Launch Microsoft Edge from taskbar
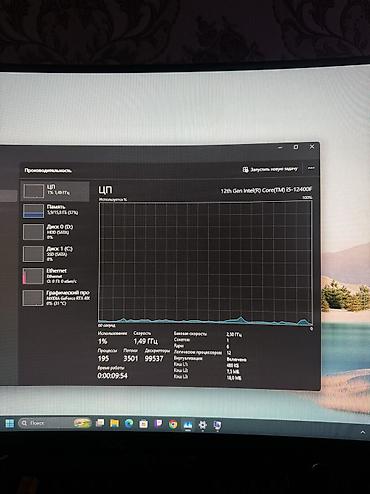Viewport: 370px width, 494px height. [x=129, y=424]
